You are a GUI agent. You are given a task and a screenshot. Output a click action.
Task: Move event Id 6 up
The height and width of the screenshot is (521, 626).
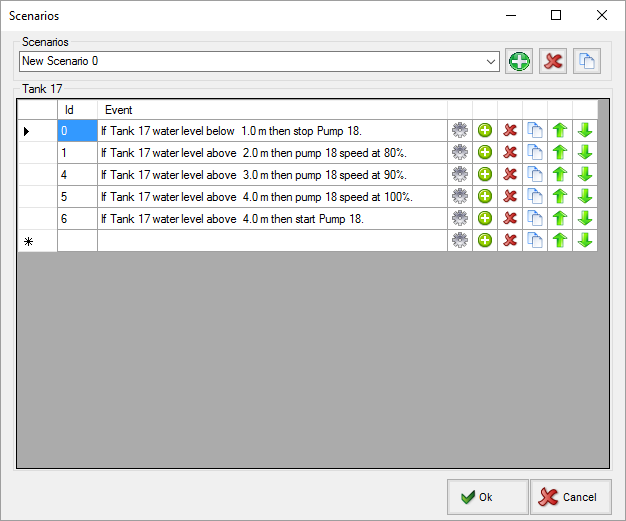pos(560,219)
